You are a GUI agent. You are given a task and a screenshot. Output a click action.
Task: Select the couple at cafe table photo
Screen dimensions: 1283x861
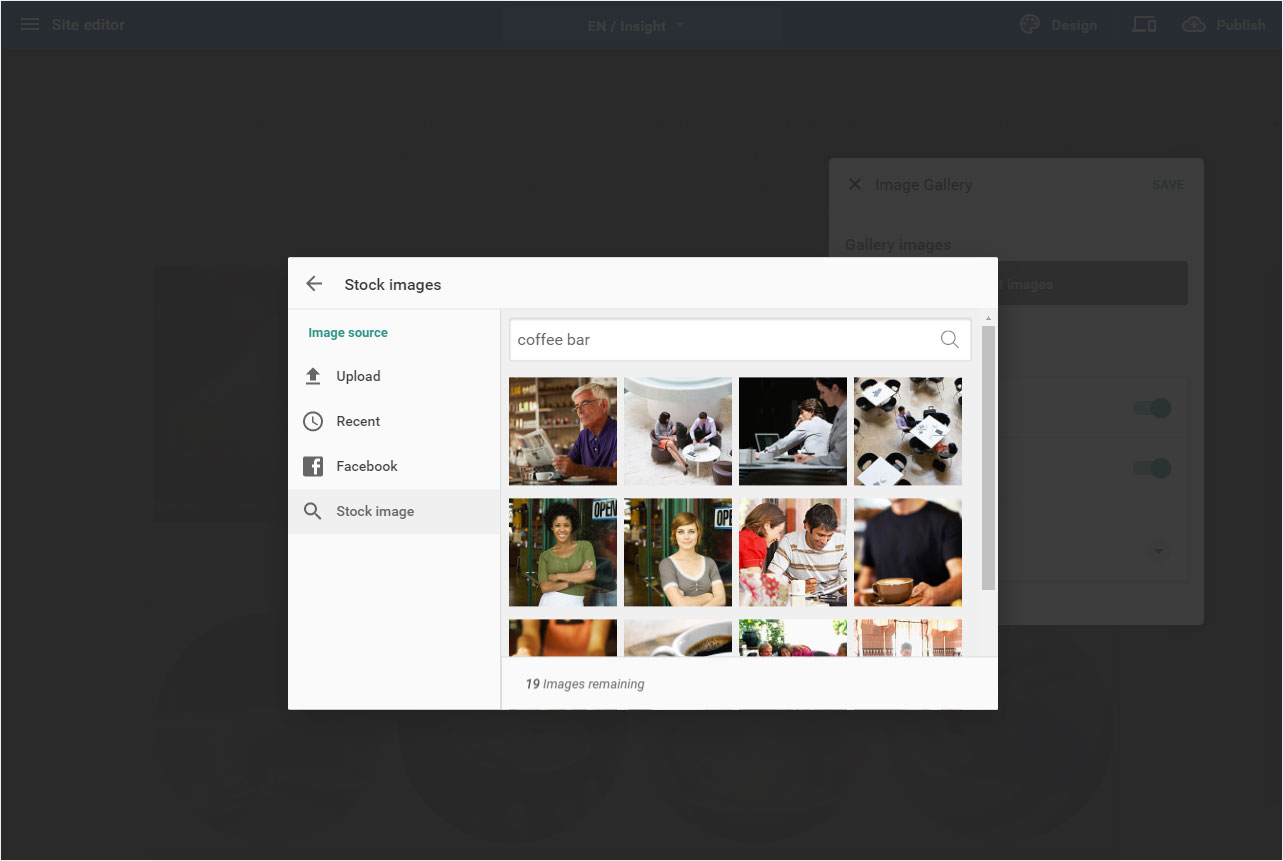793,552
